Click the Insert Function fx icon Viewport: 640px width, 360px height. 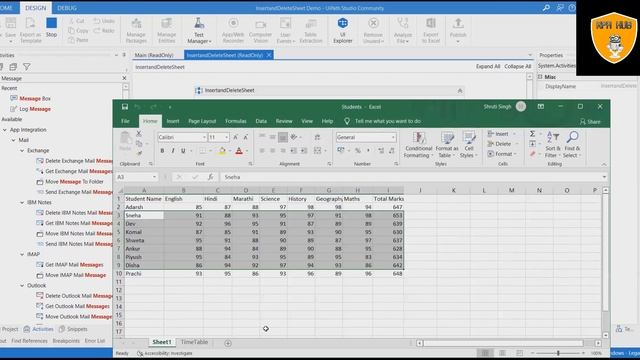[x=210, y=177]
